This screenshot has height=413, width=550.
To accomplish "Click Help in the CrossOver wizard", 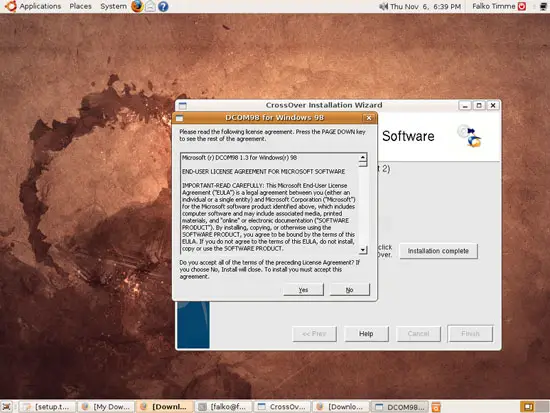I will [x=366, y=334].
